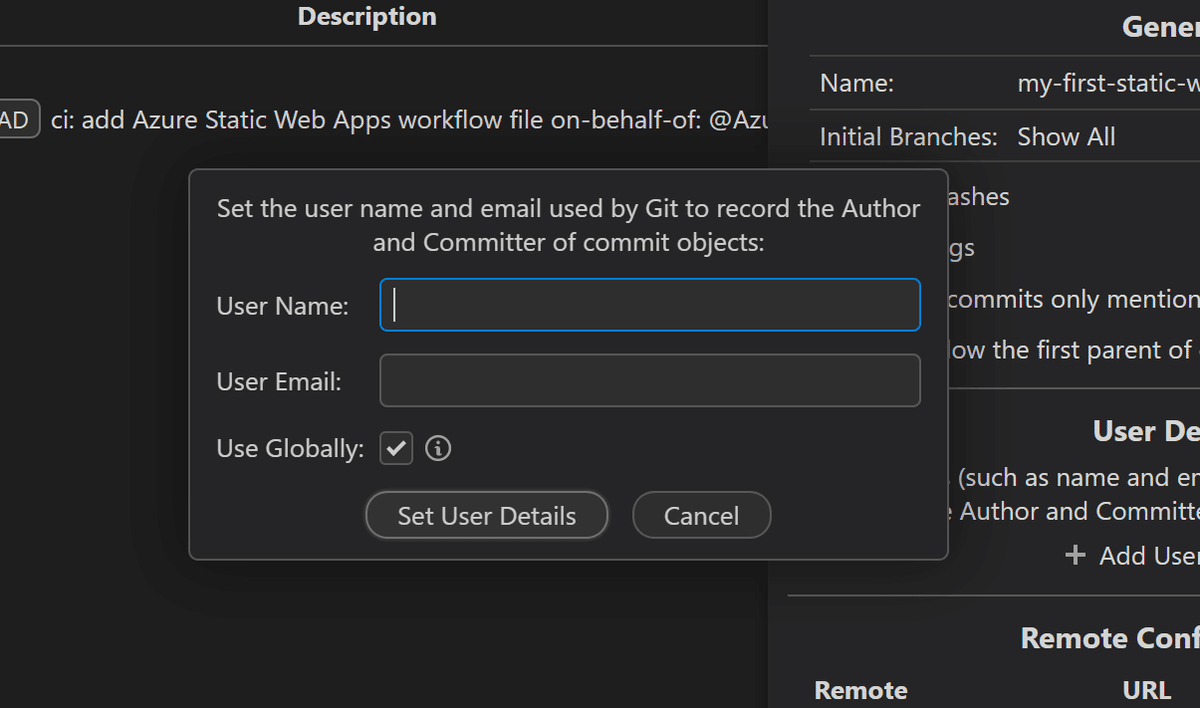The height and width of the screenshot is (708, 1200).
Task: Click the HEAD label on the commit
Action: point(17,120)
